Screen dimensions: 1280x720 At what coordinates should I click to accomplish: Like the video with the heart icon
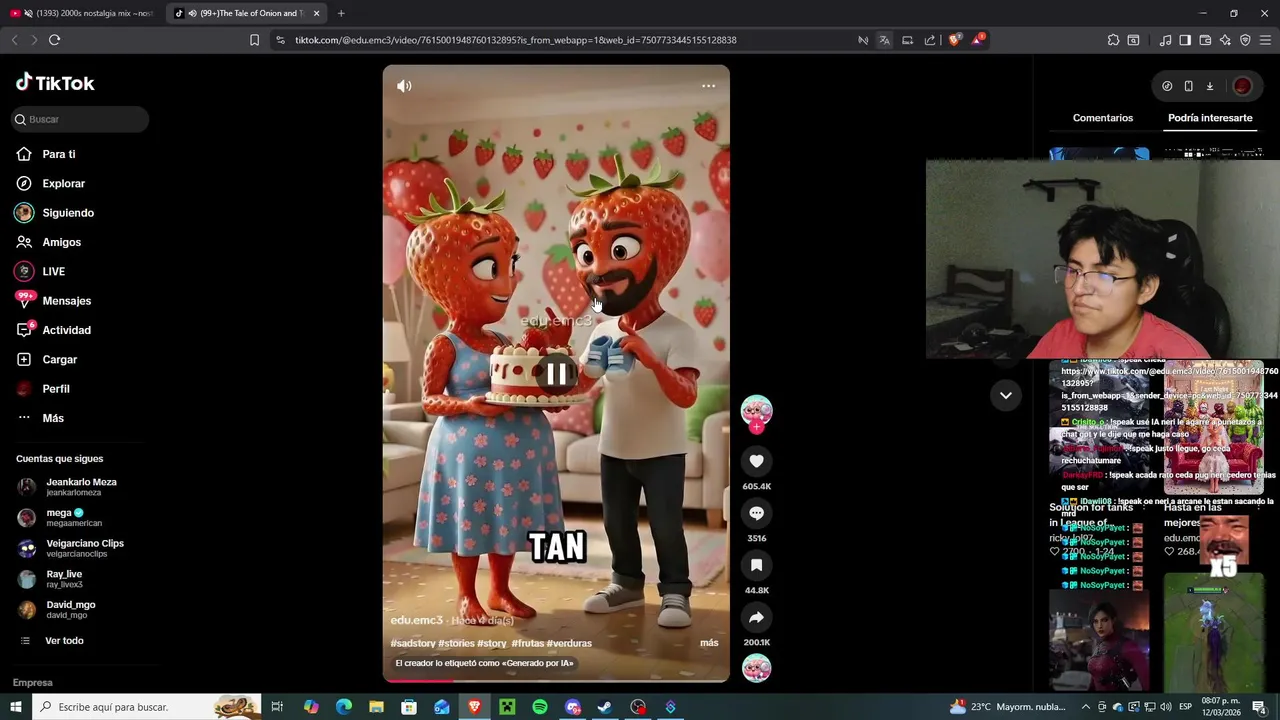coord(756,461)
